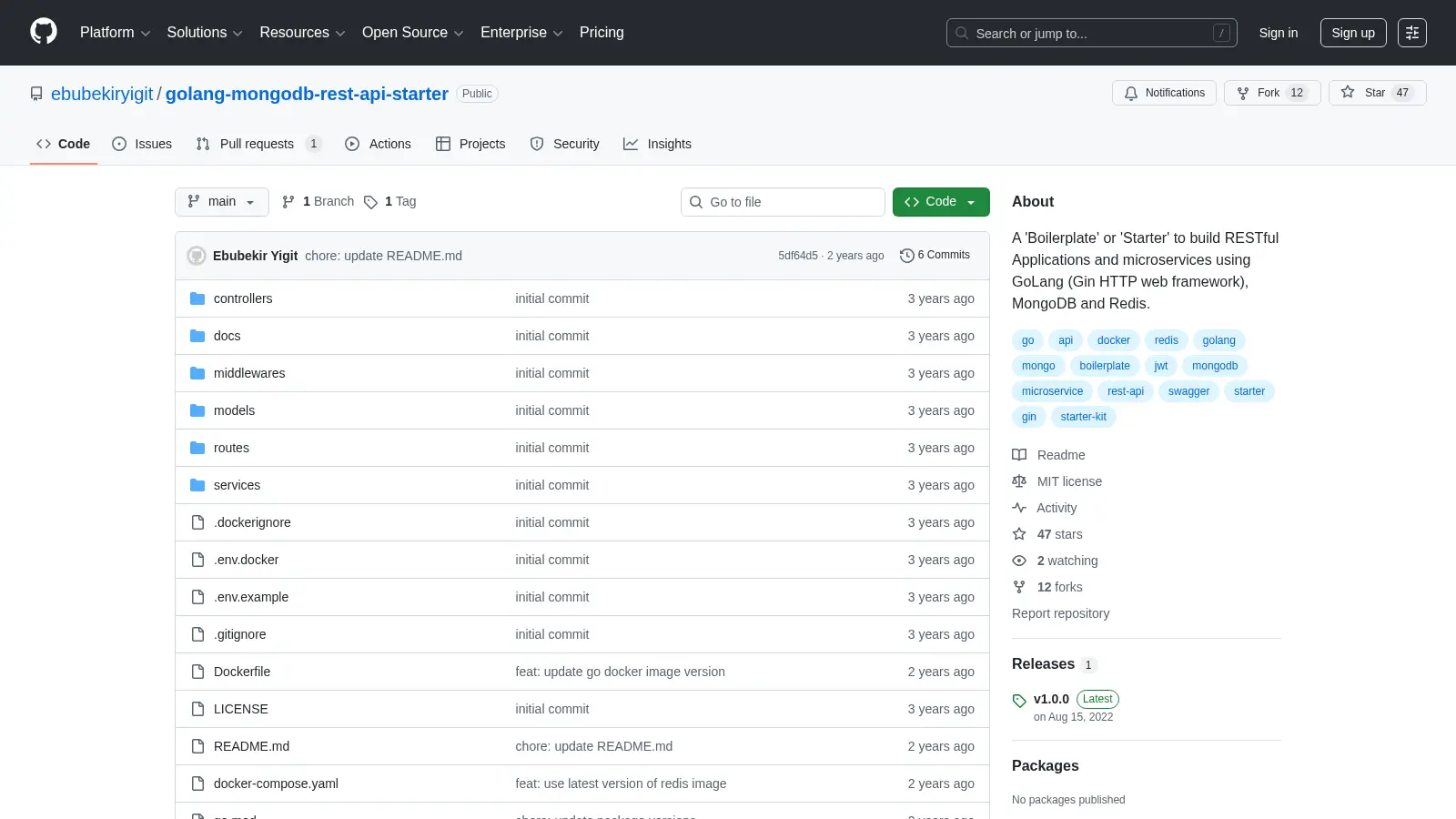This screenshot has height=819, width=1456.
Task: Click the Readme book icon in About
Action: coord(1019,455)
